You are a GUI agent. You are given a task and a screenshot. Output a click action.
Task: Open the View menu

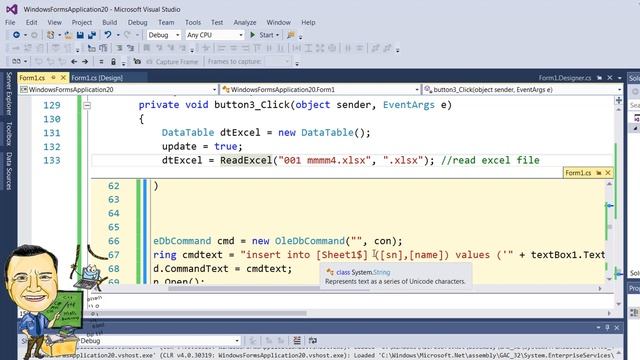(x=54, y=22)
